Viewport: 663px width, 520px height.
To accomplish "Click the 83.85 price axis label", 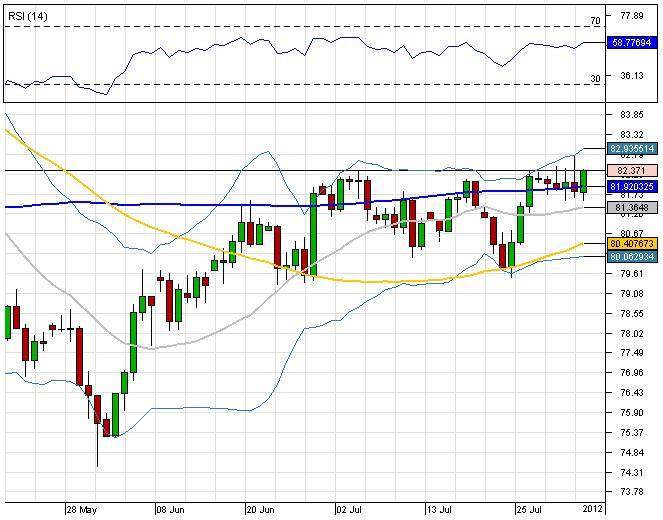I will point(631,115).
